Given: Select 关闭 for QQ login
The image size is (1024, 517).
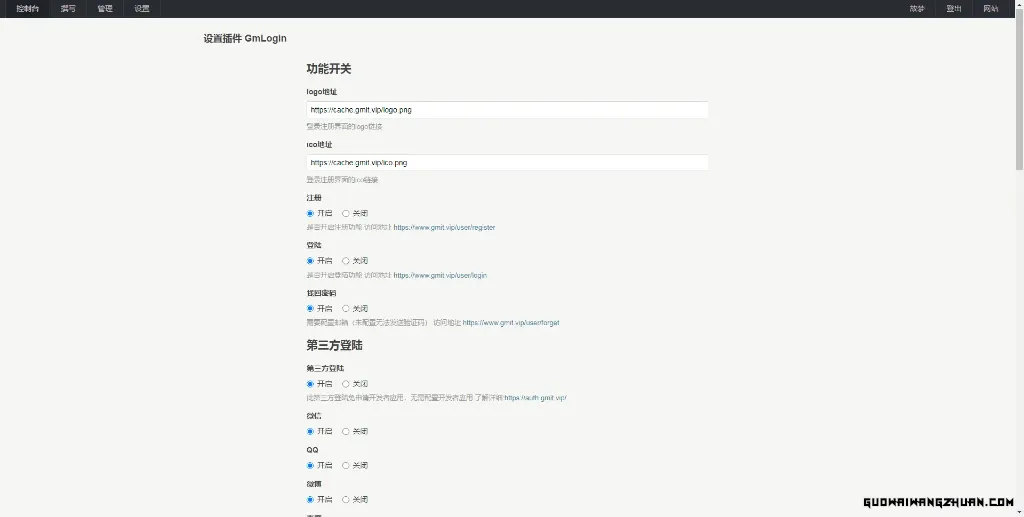Looking at the screenshot, I should click(346, 465).
